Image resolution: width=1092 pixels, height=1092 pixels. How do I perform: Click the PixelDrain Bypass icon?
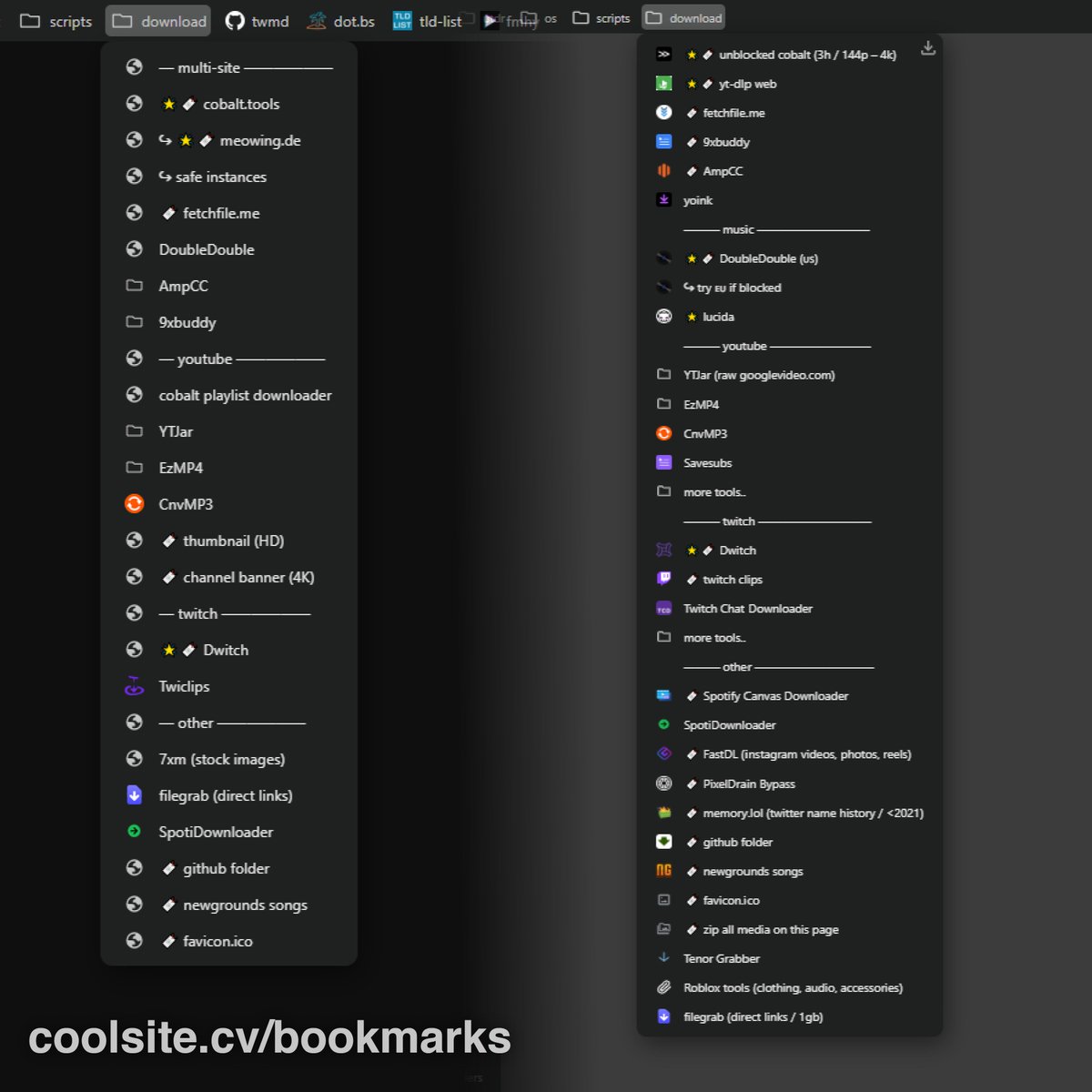pyautogui.click(x=663, y=784)
